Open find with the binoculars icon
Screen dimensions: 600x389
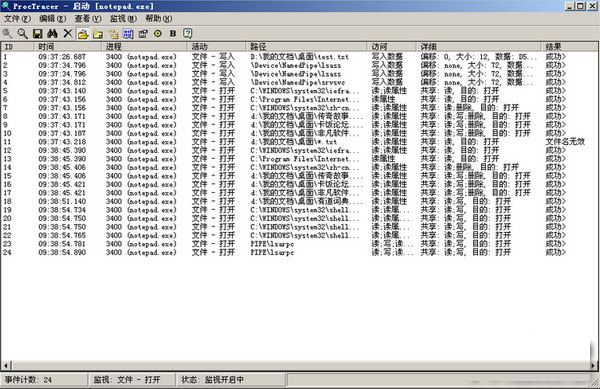pos(52,34)
